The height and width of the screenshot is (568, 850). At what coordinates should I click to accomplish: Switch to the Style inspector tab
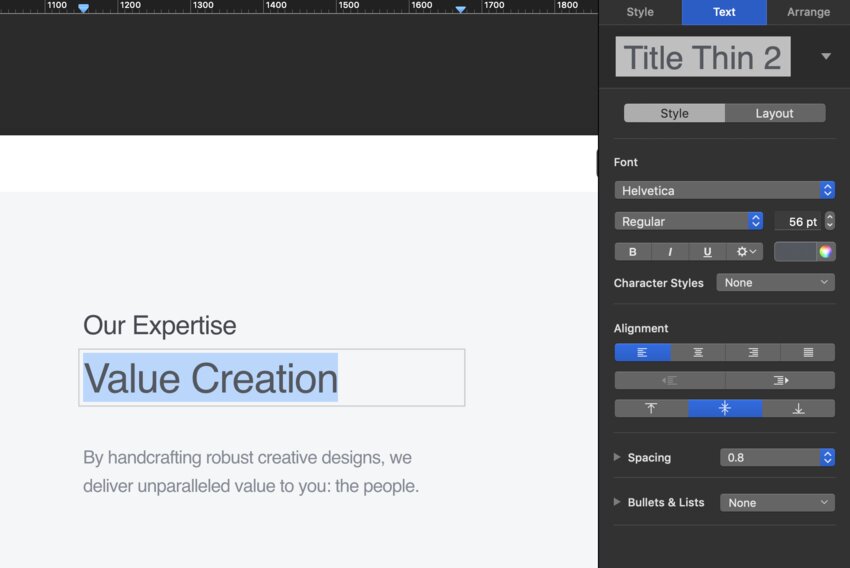click(x=640, y=12)
